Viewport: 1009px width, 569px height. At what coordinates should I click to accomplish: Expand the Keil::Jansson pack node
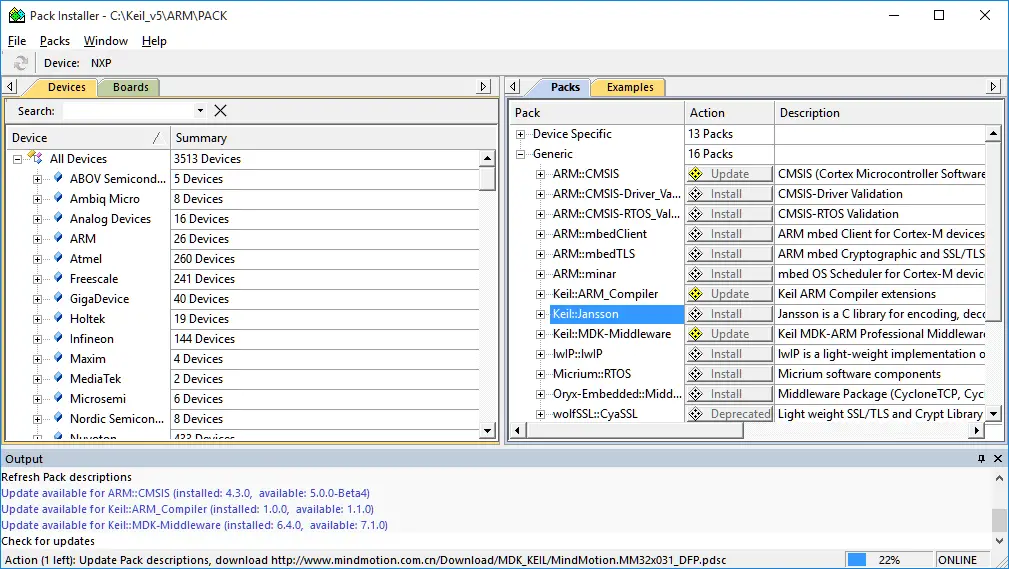pos(541,314)
